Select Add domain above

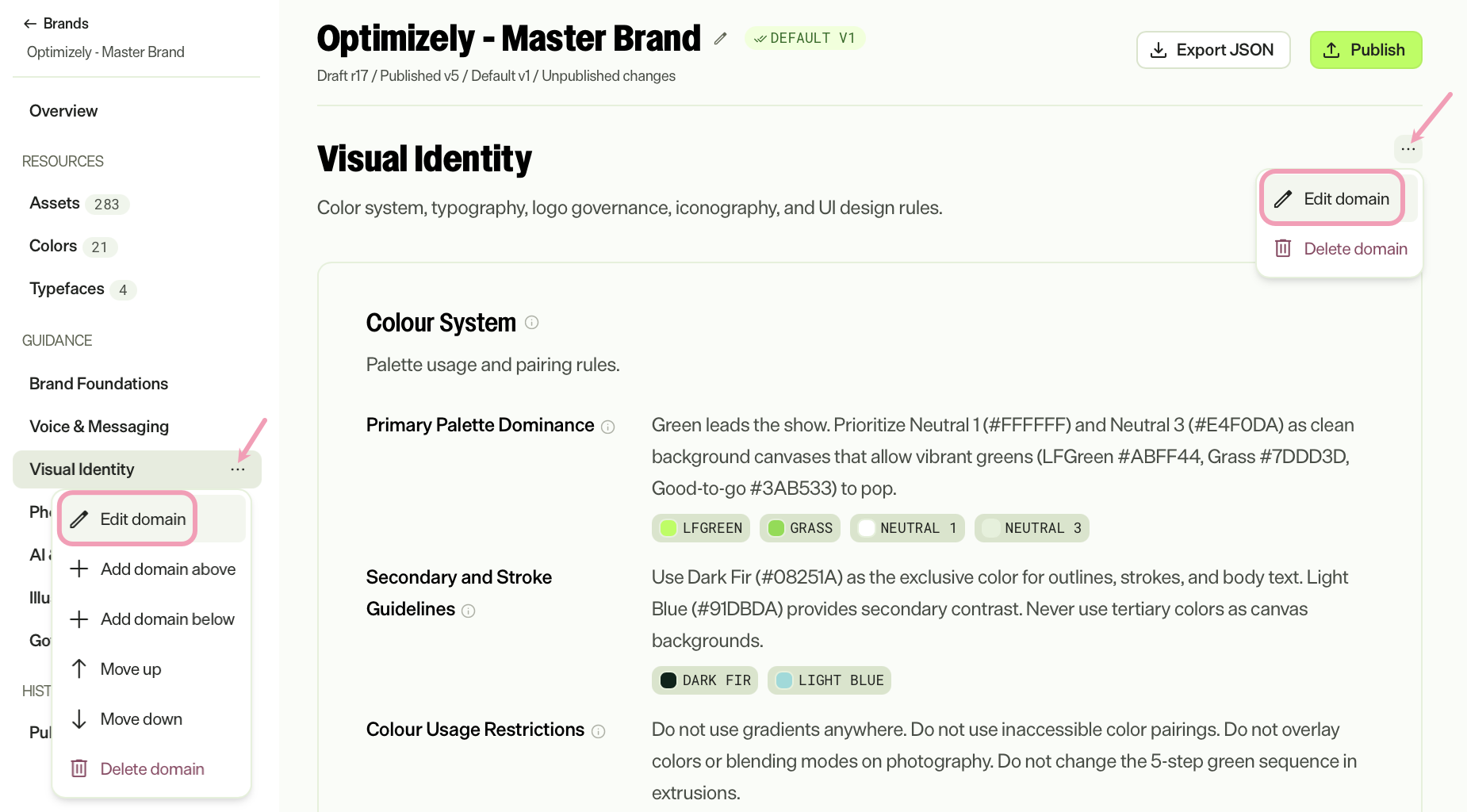(x=152, y=569)
